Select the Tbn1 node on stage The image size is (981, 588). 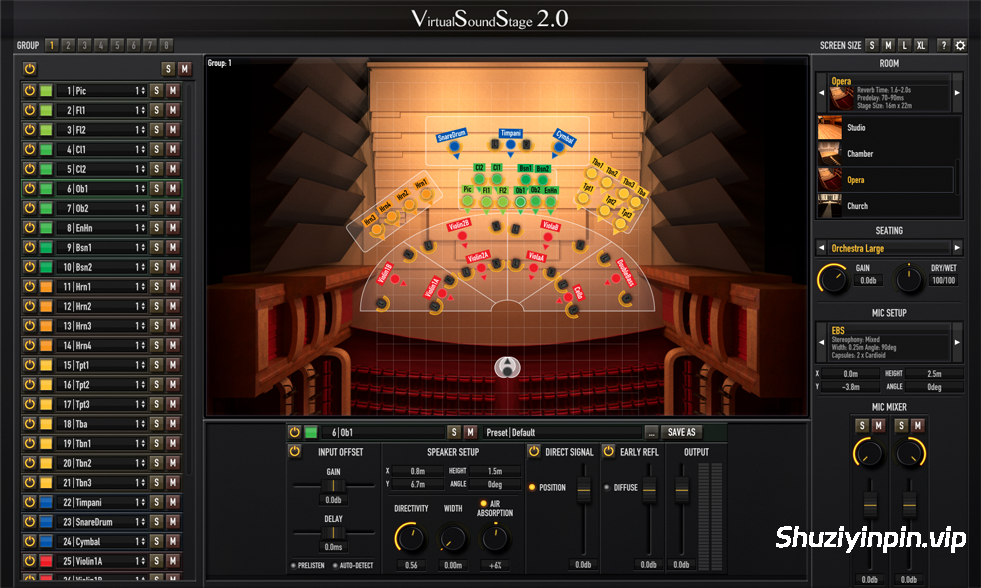pos(591,173)
